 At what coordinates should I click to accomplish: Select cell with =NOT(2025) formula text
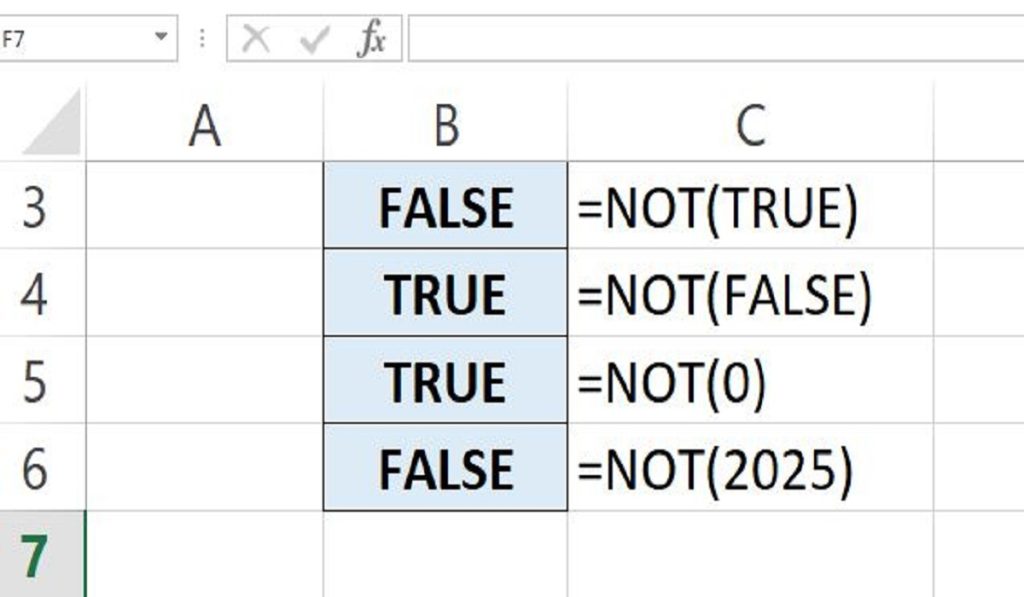pos(750,468)
